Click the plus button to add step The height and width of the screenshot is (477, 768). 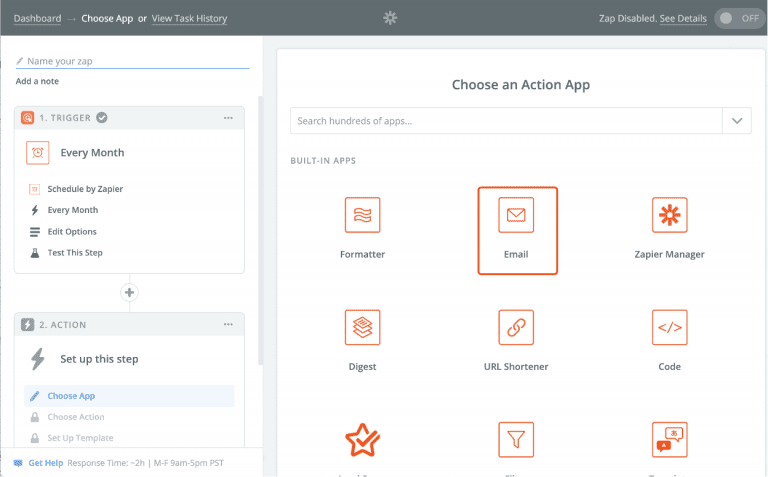[x=129, y=293]
